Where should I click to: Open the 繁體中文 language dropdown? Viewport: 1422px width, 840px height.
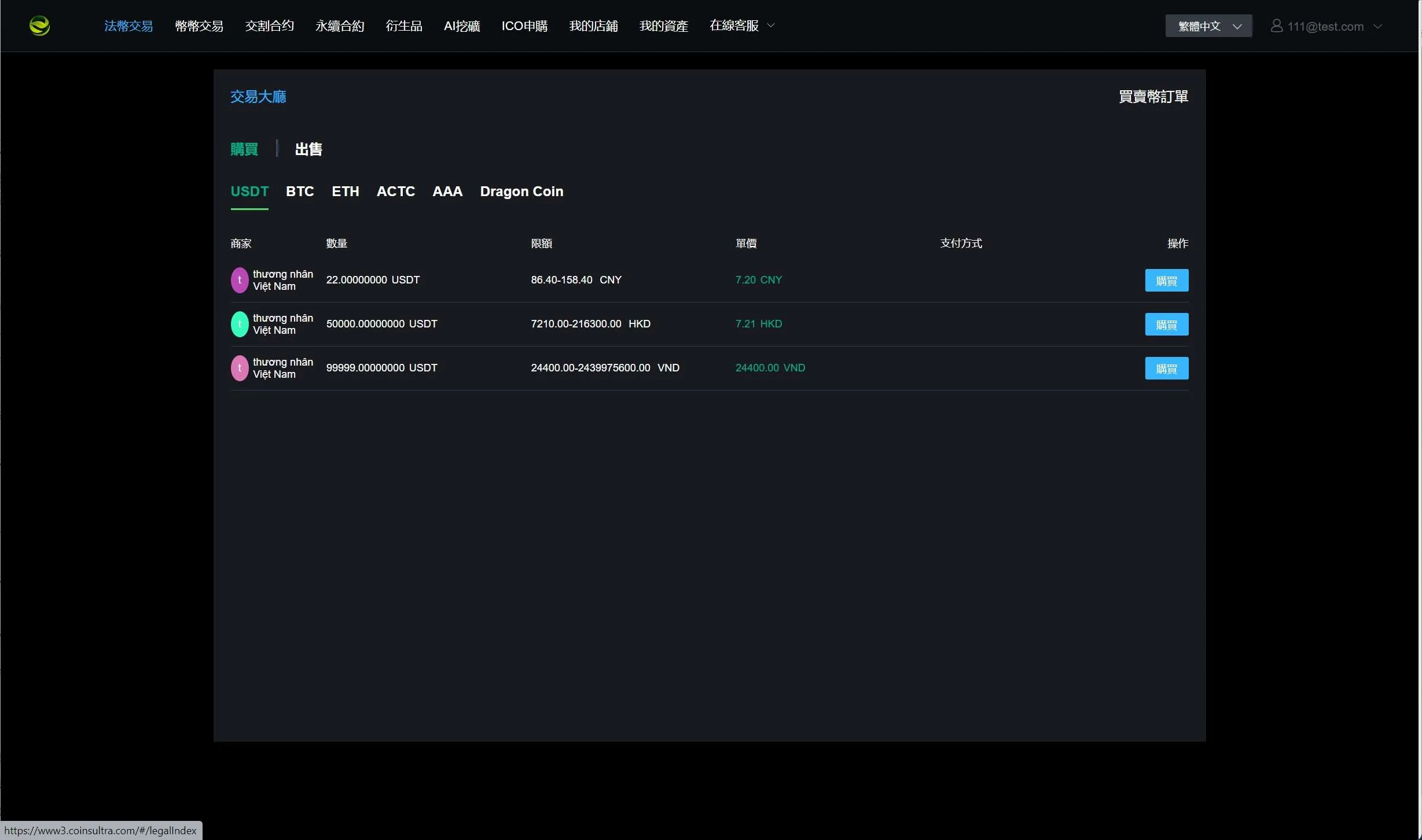click(1208, 26)
